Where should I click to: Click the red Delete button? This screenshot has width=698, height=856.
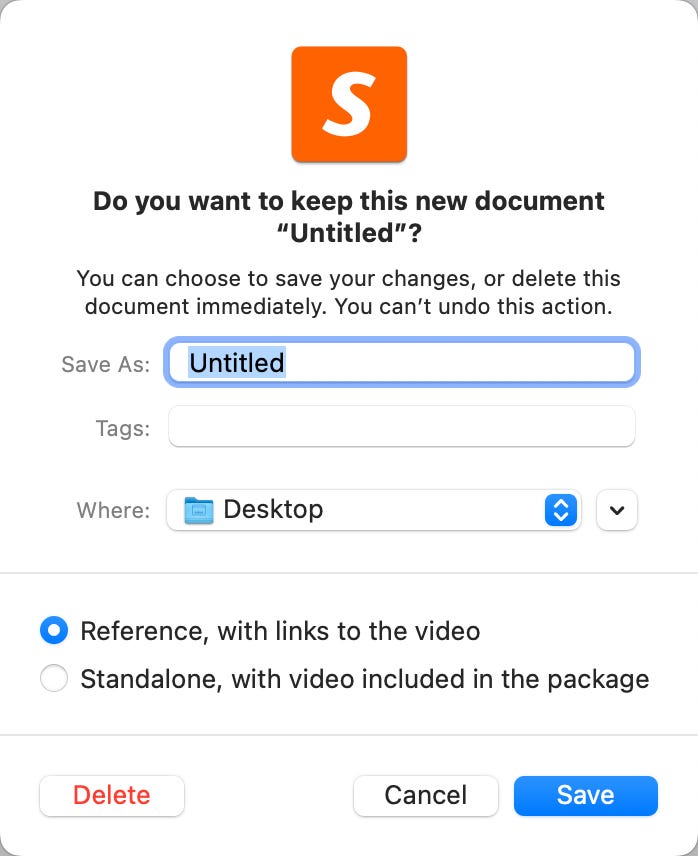(112, 795)
